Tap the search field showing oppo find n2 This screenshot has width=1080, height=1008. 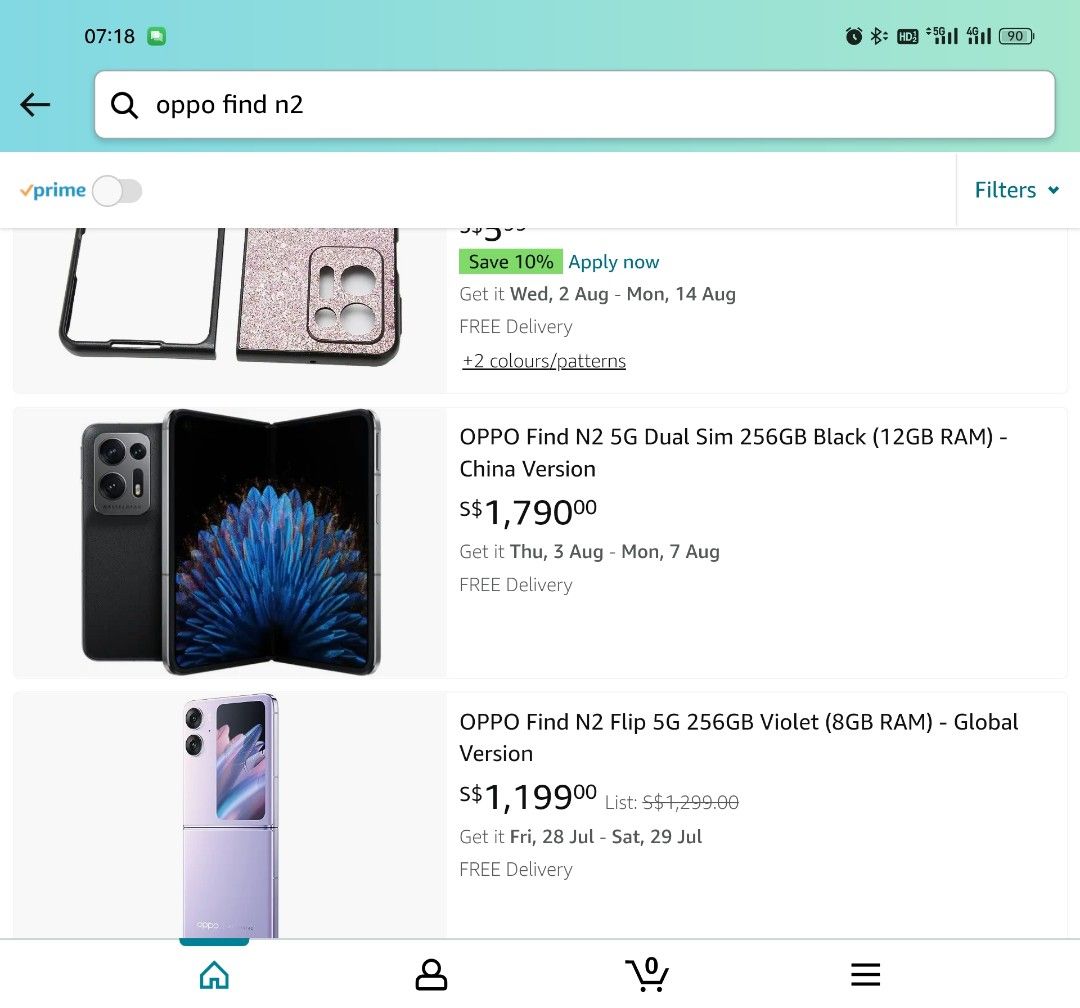500,104
